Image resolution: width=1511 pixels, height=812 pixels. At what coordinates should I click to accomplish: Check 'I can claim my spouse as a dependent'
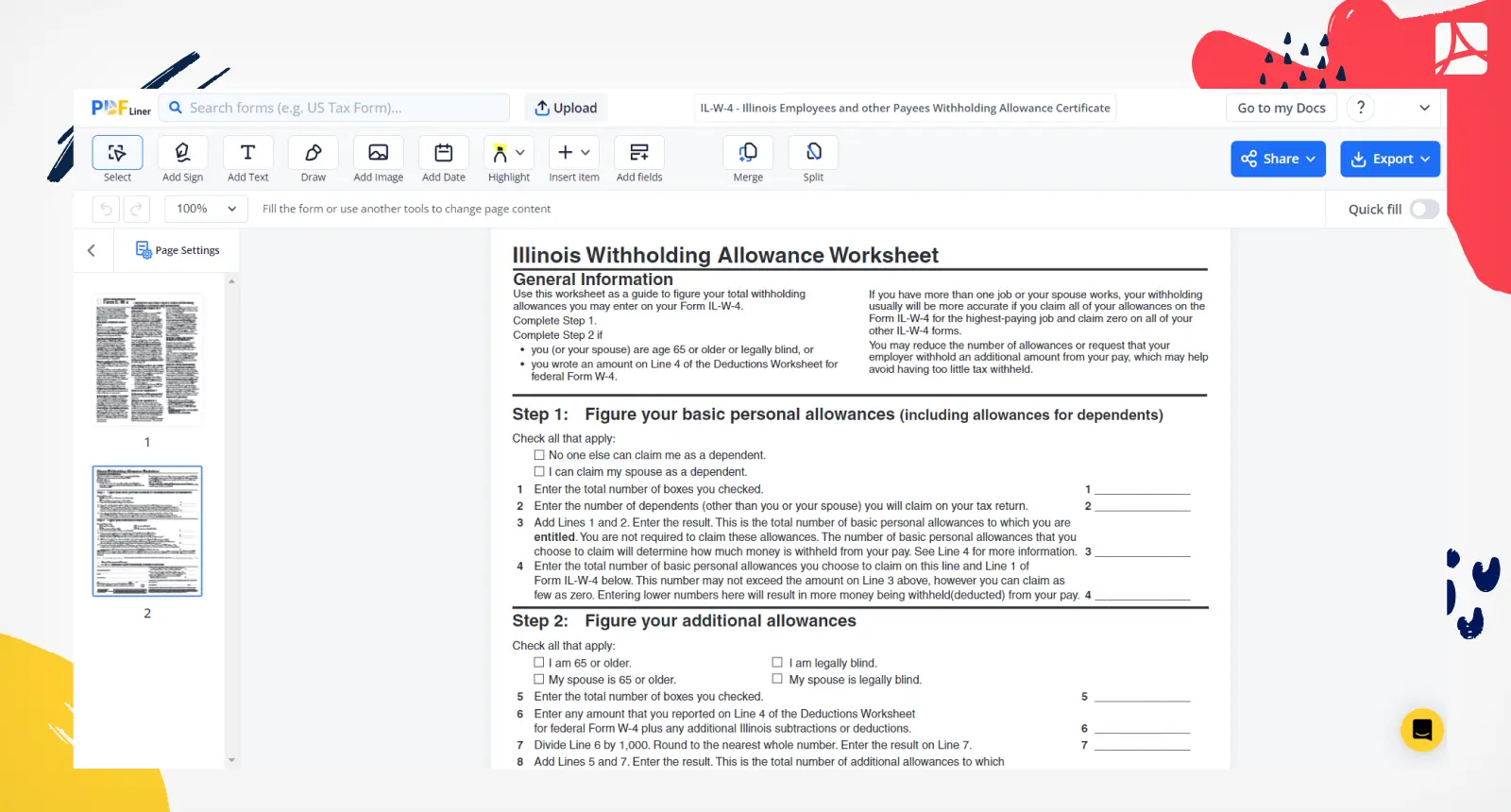(539, 471)
